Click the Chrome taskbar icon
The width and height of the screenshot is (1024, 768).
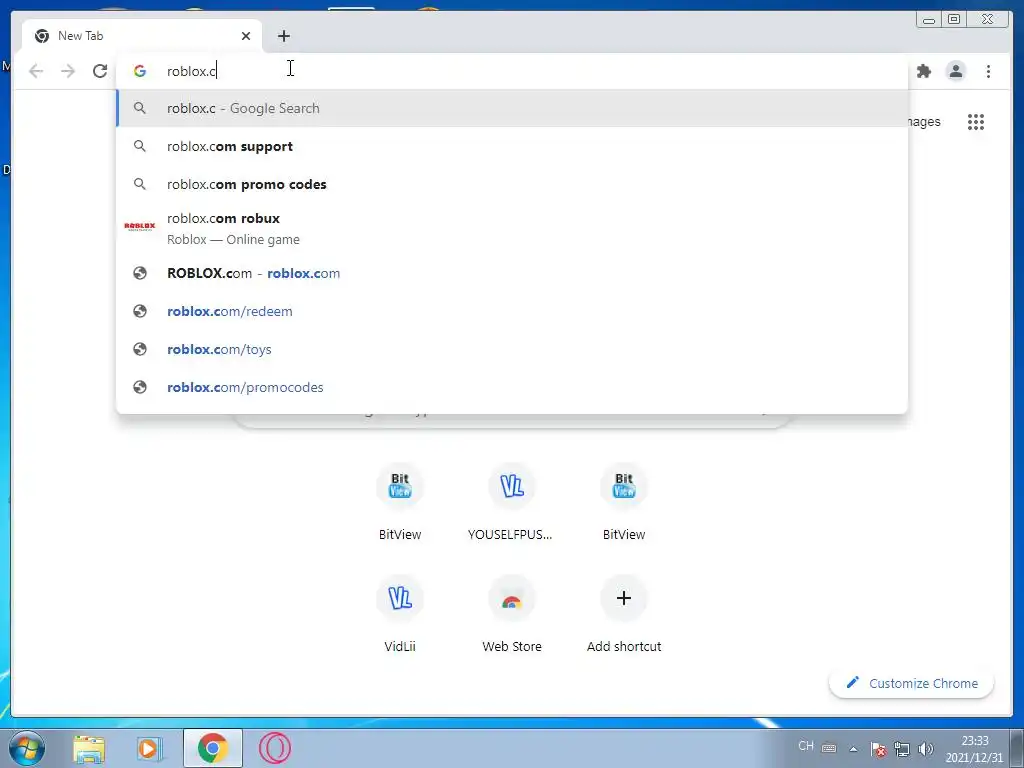pos(212,748)
